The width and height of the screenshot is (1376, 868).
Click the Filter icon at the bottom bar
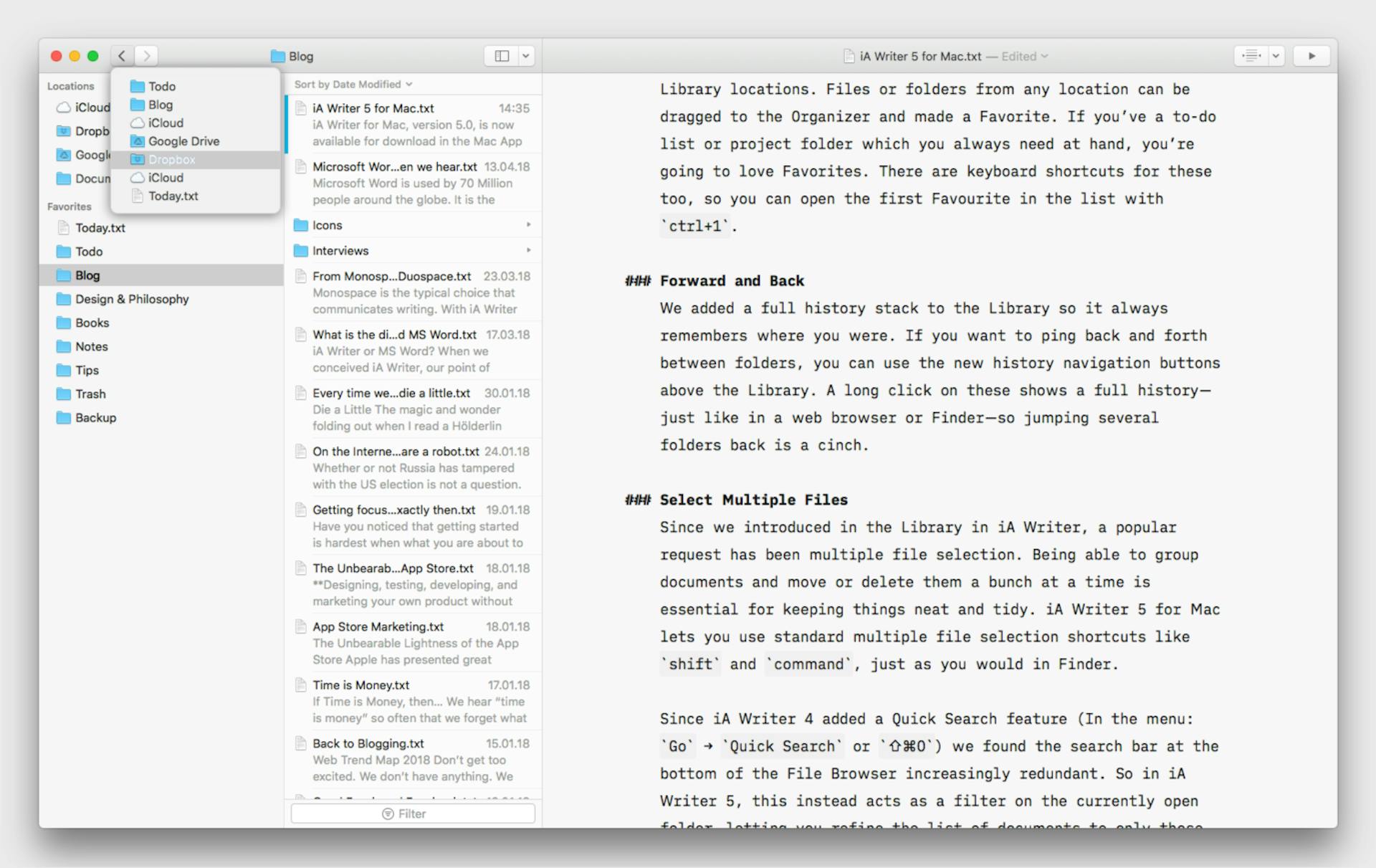point(388,814)
